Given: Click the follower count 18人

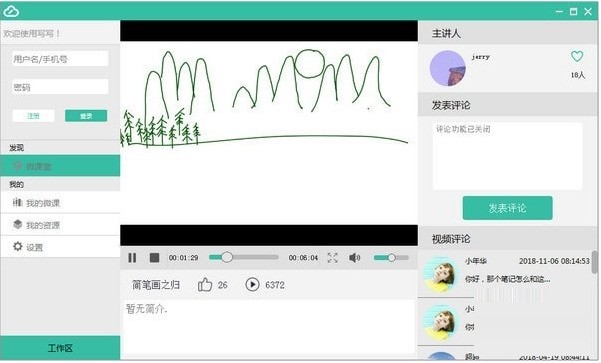Looking at the screenshot, I should tap(578, 75).
